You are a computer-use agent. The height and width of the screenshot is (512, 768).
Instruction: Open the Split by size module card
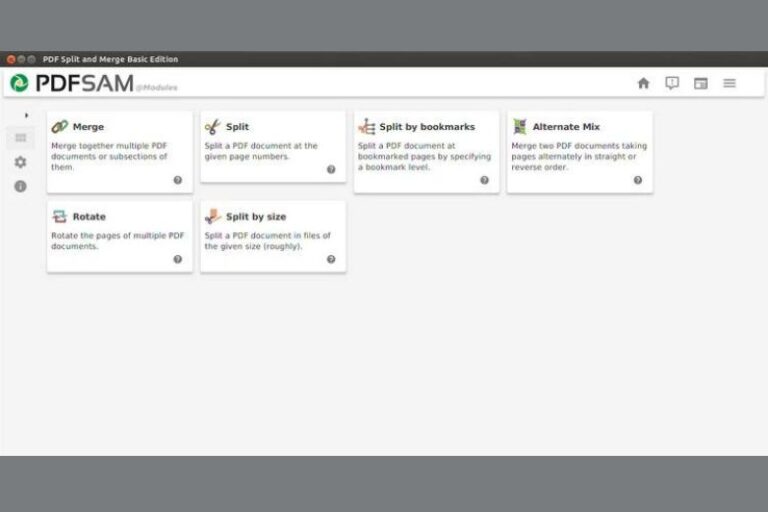(273, 236)
